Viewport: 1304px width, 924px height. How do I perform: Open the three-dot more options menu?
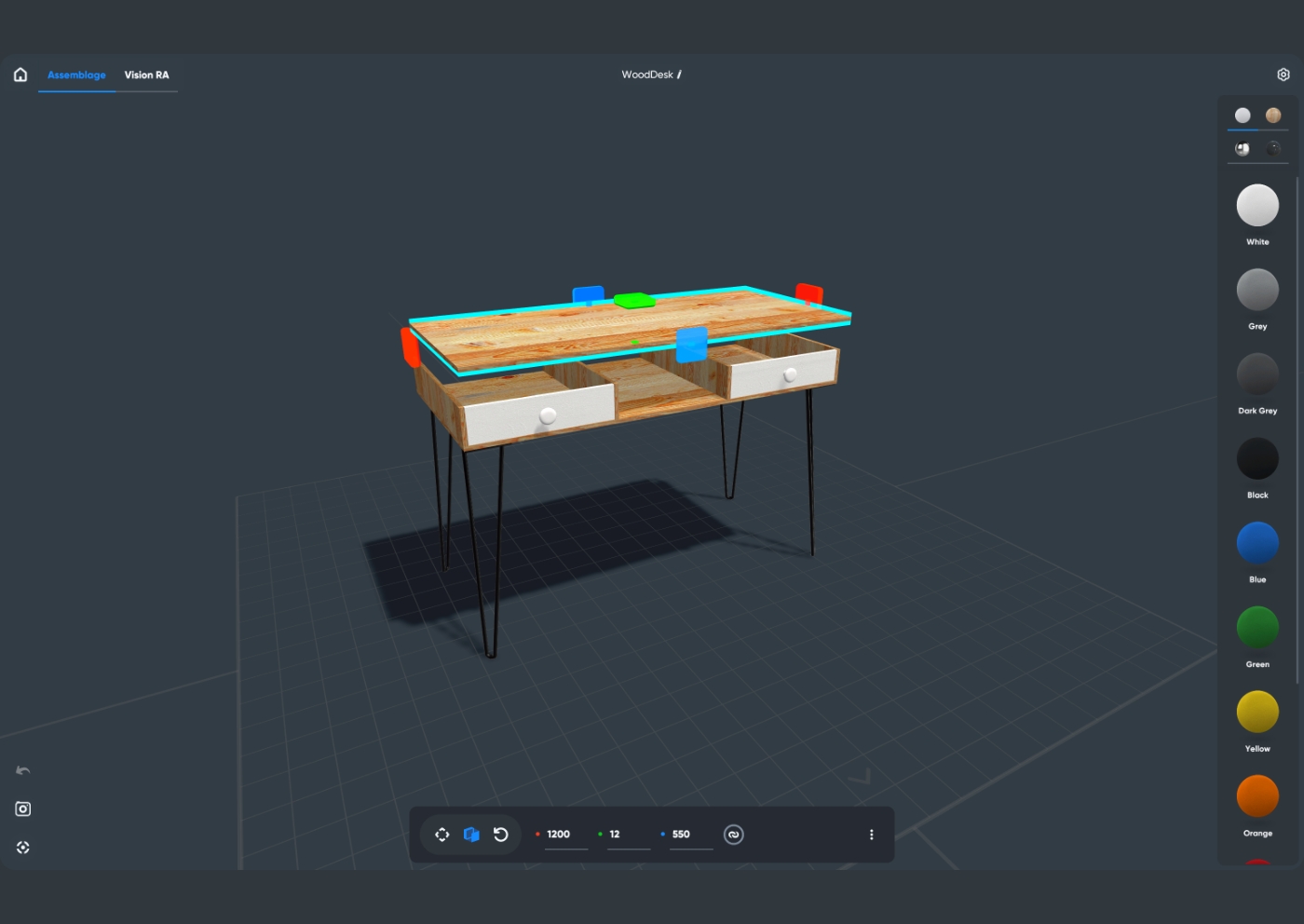(872, 835)
